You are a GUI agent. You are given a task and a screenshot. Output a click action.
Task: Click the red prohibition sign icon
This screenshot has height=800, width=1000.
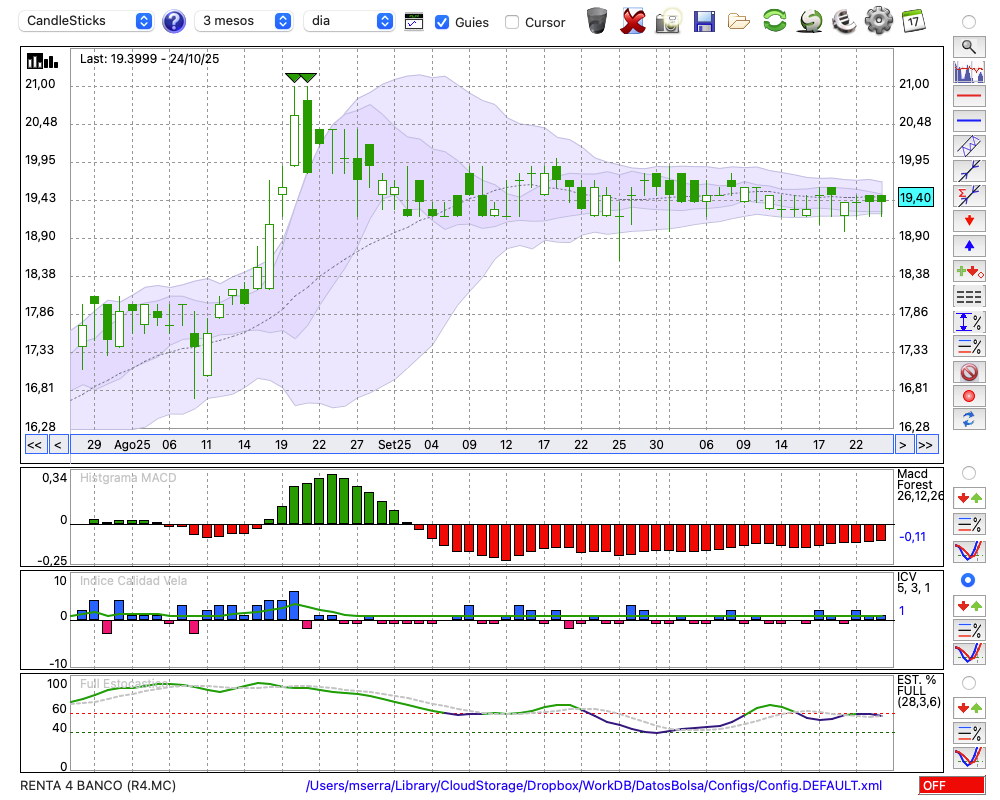pyautogui.click(x=968, y=372)
